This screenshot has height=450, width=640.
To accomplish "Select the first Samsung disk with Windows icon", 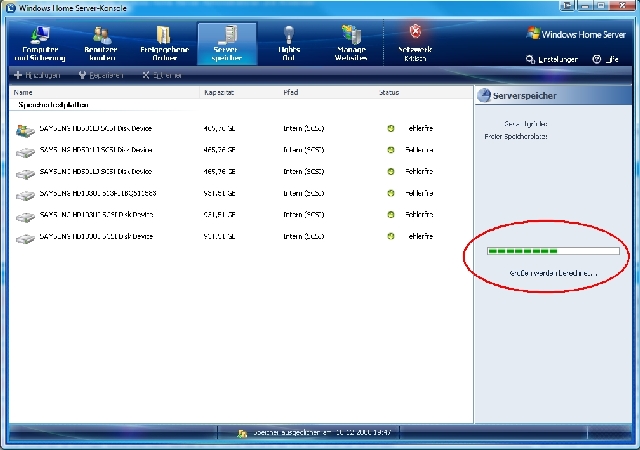I will pos(25,129).
